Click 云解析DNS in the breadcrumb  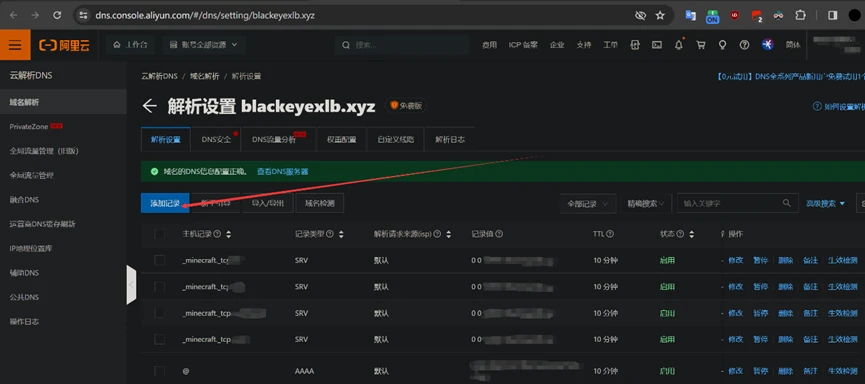point(159,76)
